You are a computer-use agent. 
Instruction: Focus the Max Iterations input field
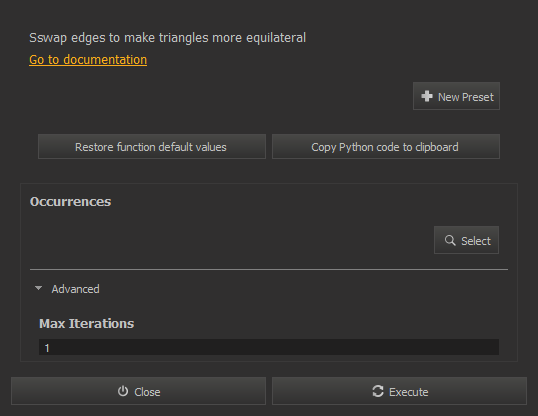tap(269, 347)
